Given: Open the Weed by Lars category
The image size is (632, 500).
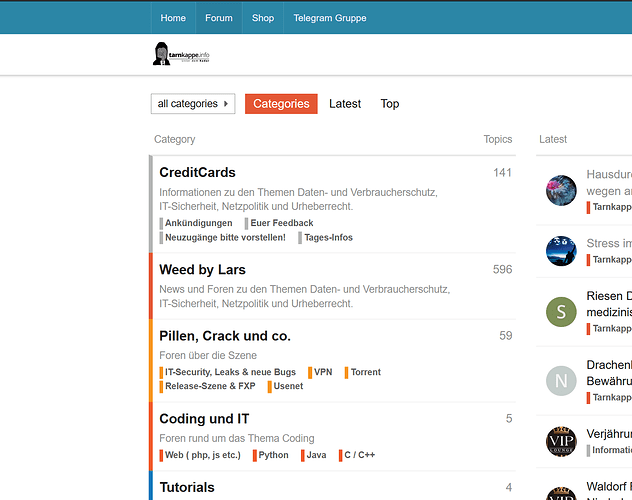Looking at the screenshot, I should tap(202, 270).
